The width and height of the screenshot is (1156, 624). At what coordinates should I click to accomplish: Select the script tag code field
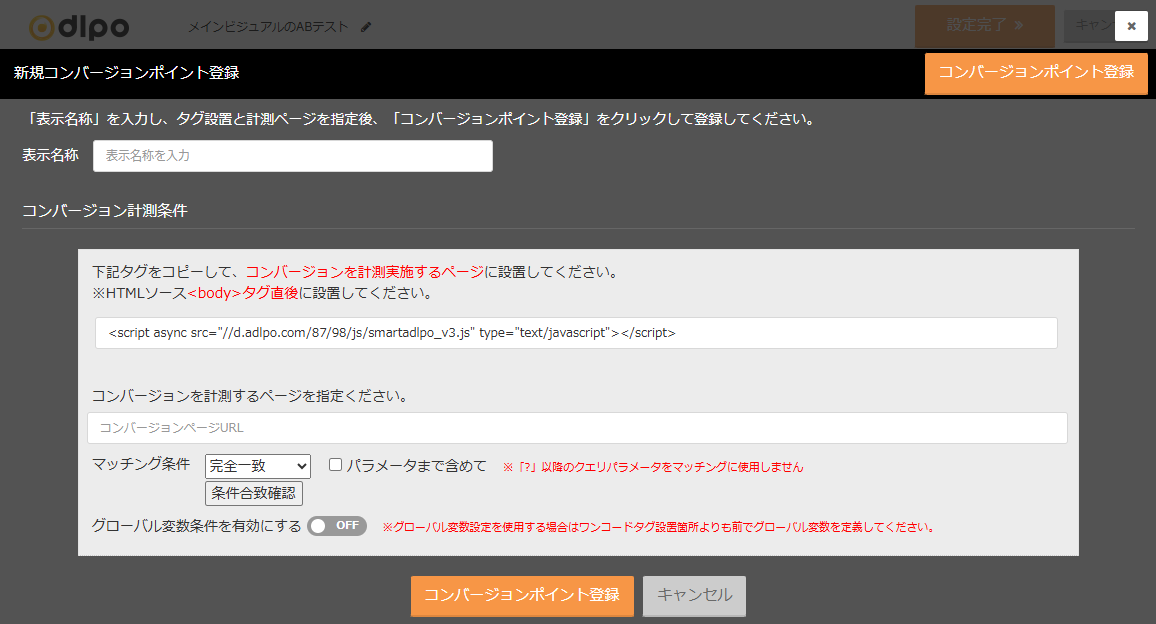576,333
